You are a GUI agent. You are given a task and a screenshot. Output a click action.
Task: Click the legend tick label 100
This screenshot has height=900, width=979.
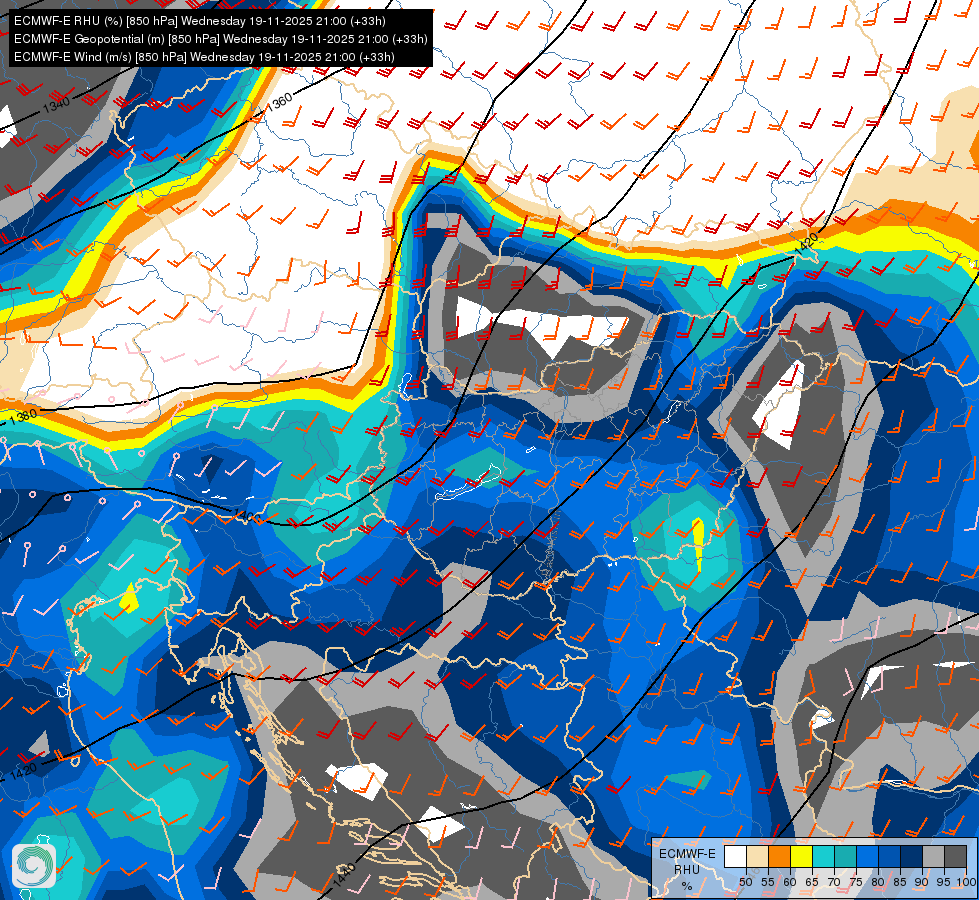[966, 882]
